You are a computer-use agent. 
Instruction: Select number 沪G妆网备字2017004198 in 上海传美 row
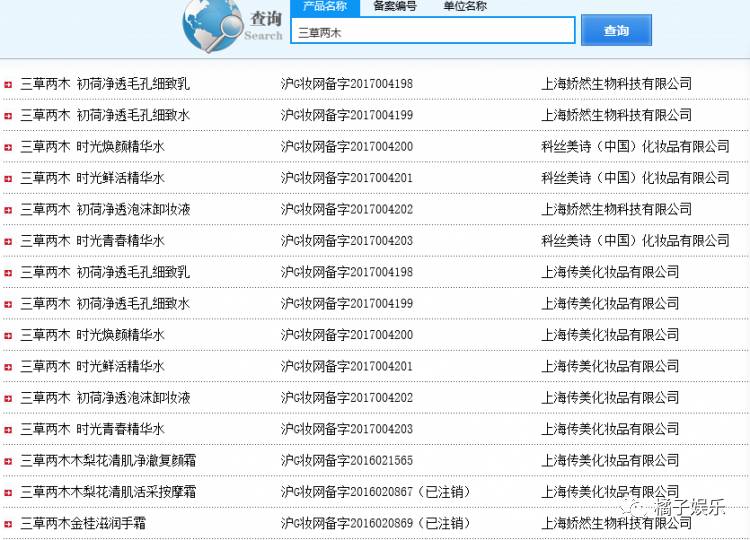(347, 273)
